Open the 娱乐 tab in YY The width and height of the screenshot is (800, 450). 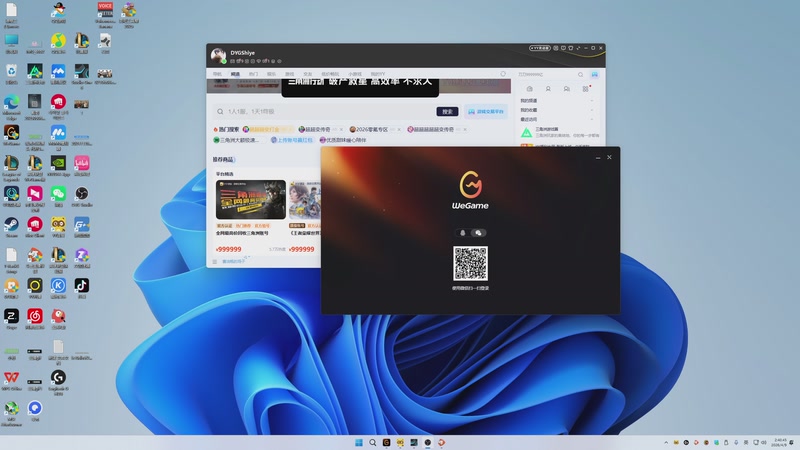click(x=271, y=74)
